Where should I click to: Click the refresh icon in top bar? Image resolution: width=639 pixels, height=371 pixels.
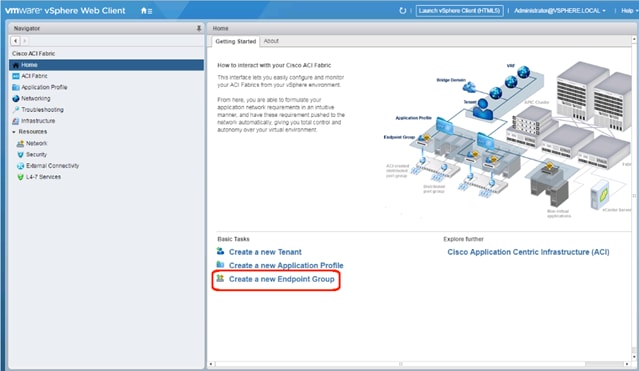click(402, 11)
